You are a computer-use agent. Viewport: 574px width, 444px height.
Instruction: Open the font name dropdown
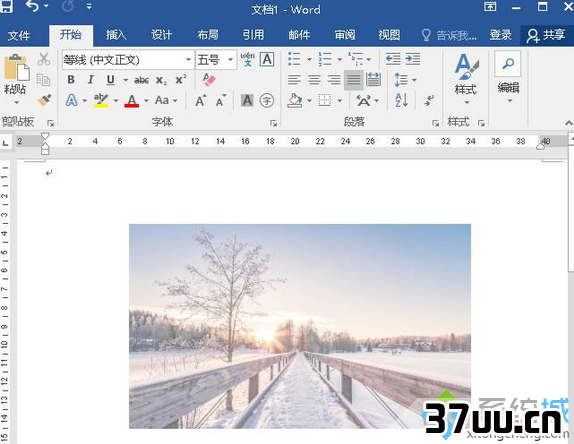(189, 59)
